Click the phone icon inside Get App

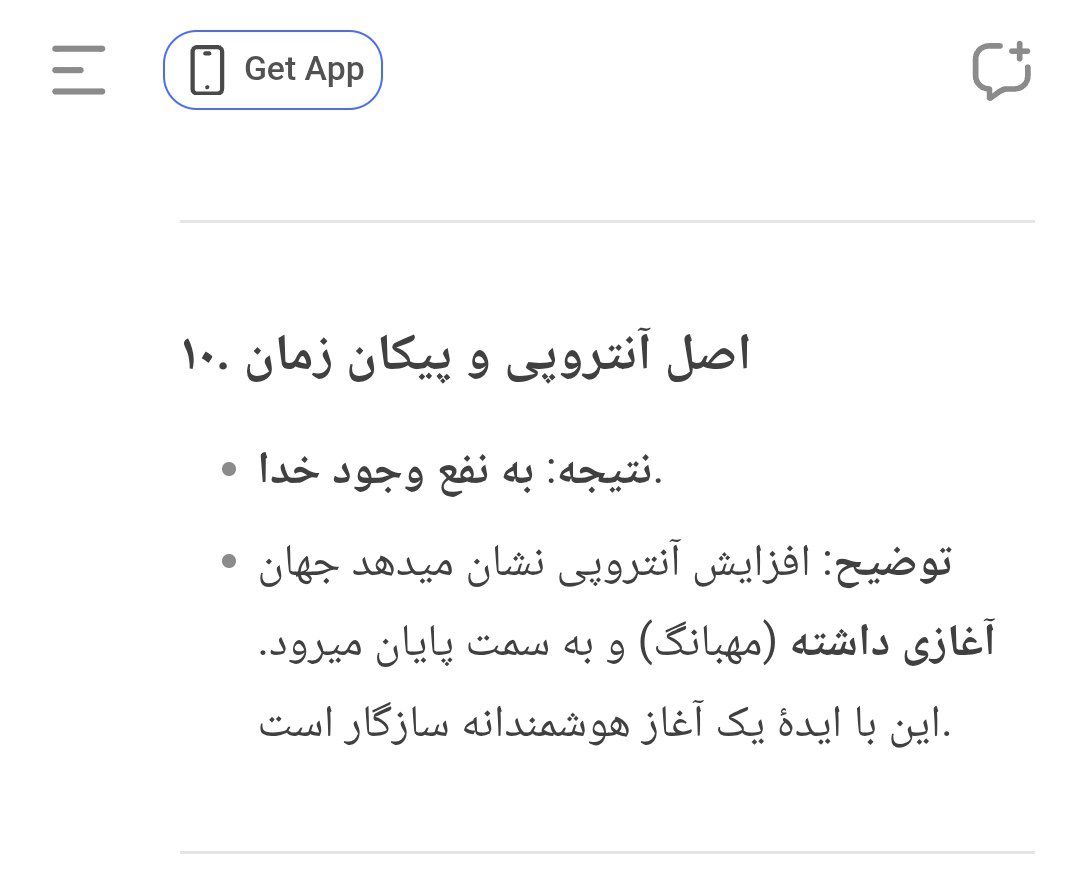(207, 70)
